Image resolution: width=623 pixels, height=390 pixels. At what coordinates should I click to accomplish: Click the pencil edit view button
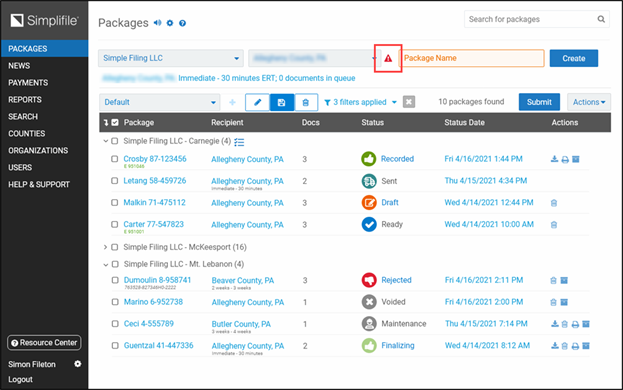point(257,102)
